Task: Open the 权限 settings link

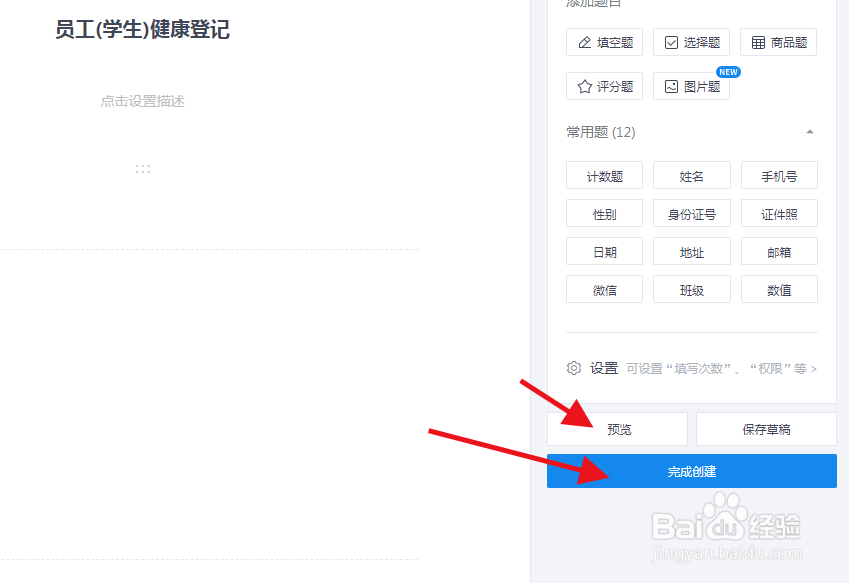Action: (772, 368)
